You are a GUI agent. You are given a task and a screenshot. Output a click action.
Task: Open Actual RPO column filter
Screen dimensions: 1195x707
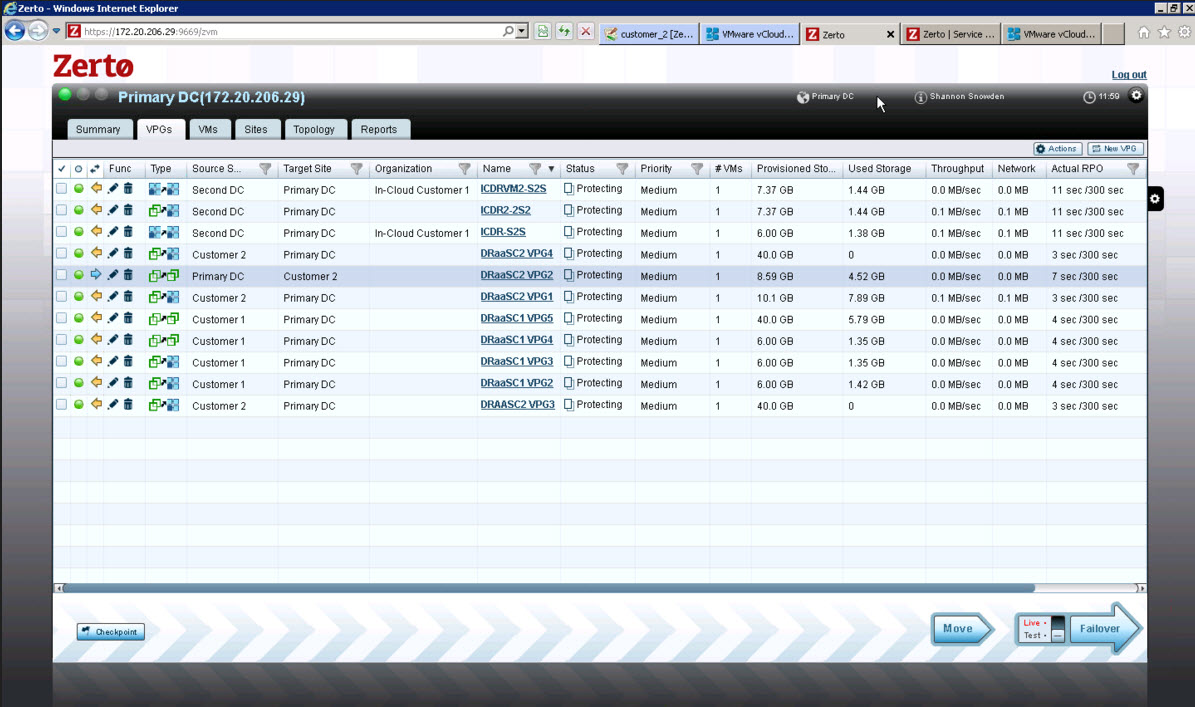(1133, 168)
